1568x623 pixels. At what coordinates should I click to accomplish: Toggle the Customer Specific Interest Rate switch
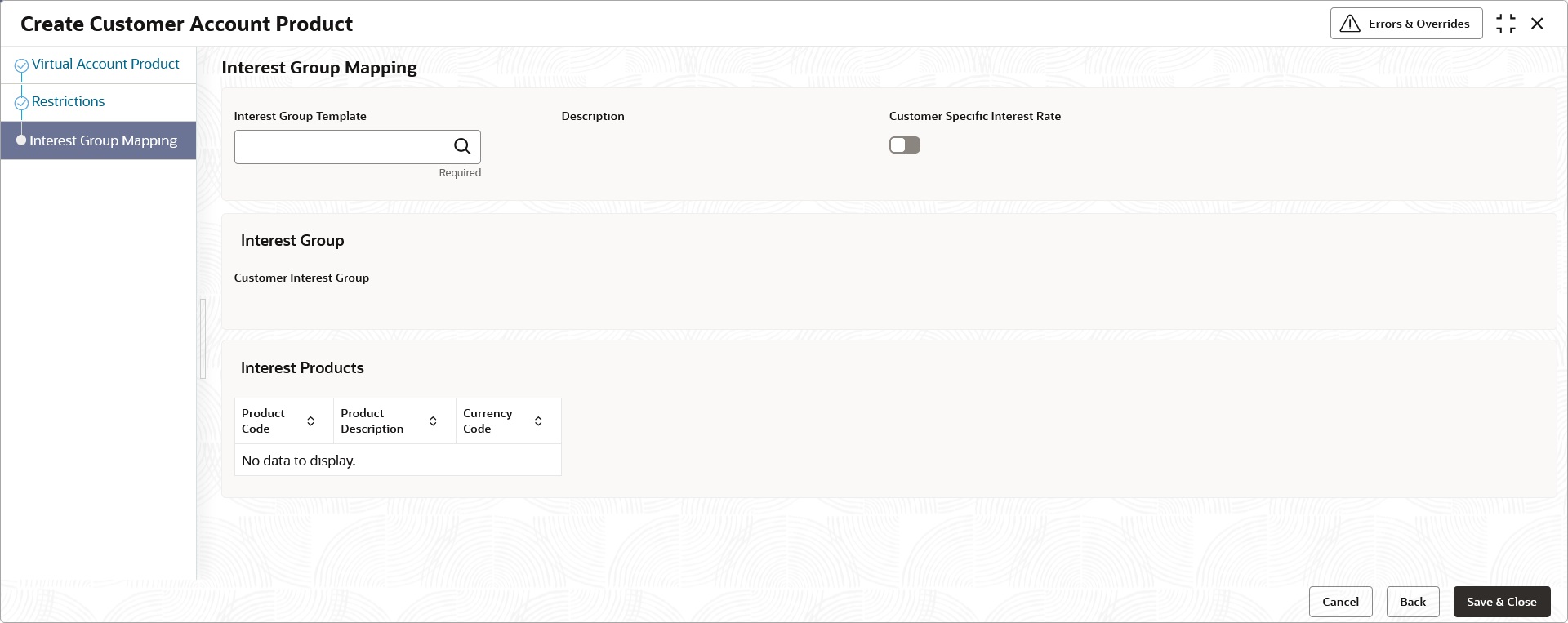pyautogui.click(x=905, y=145)
